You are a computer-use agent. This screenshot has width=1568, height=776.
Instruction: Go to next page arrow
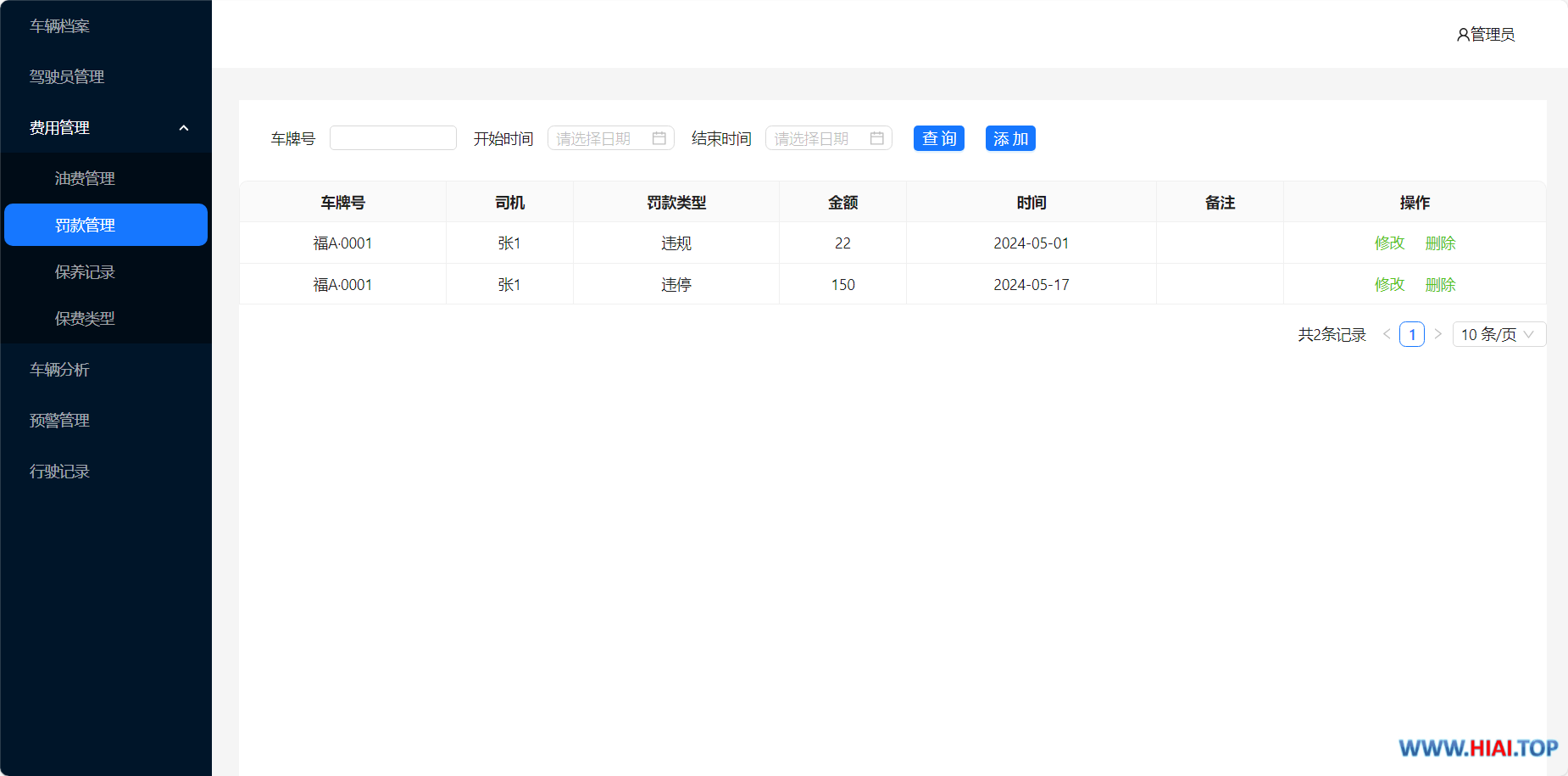coord(1437,334)
